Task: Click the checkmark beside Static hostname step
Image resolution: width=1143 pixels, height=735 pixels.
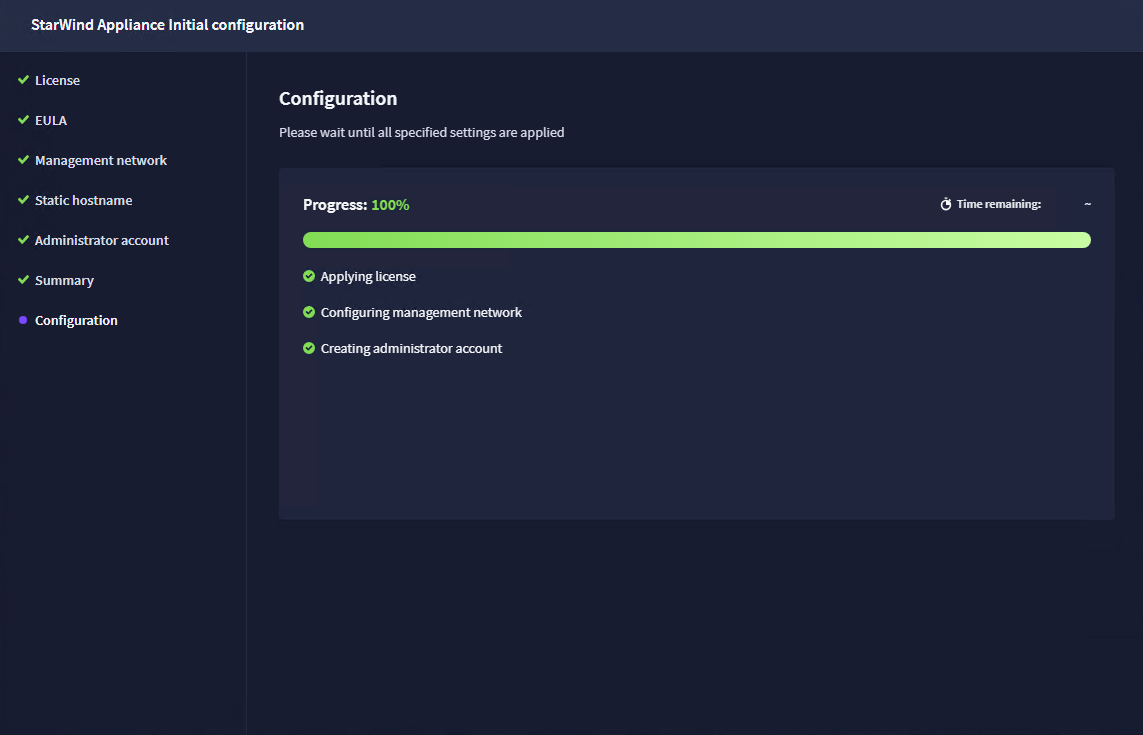Action: 23,200
